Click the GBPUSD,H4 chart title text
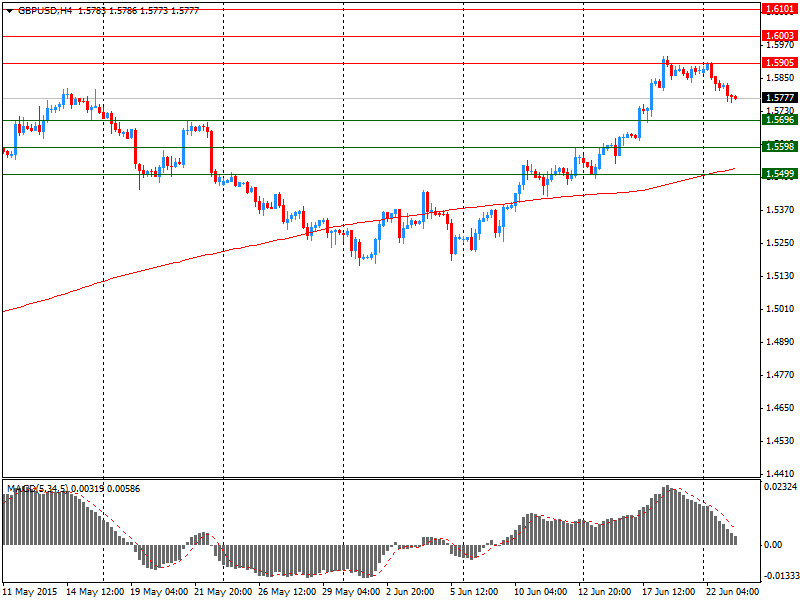 pos(45,10)
